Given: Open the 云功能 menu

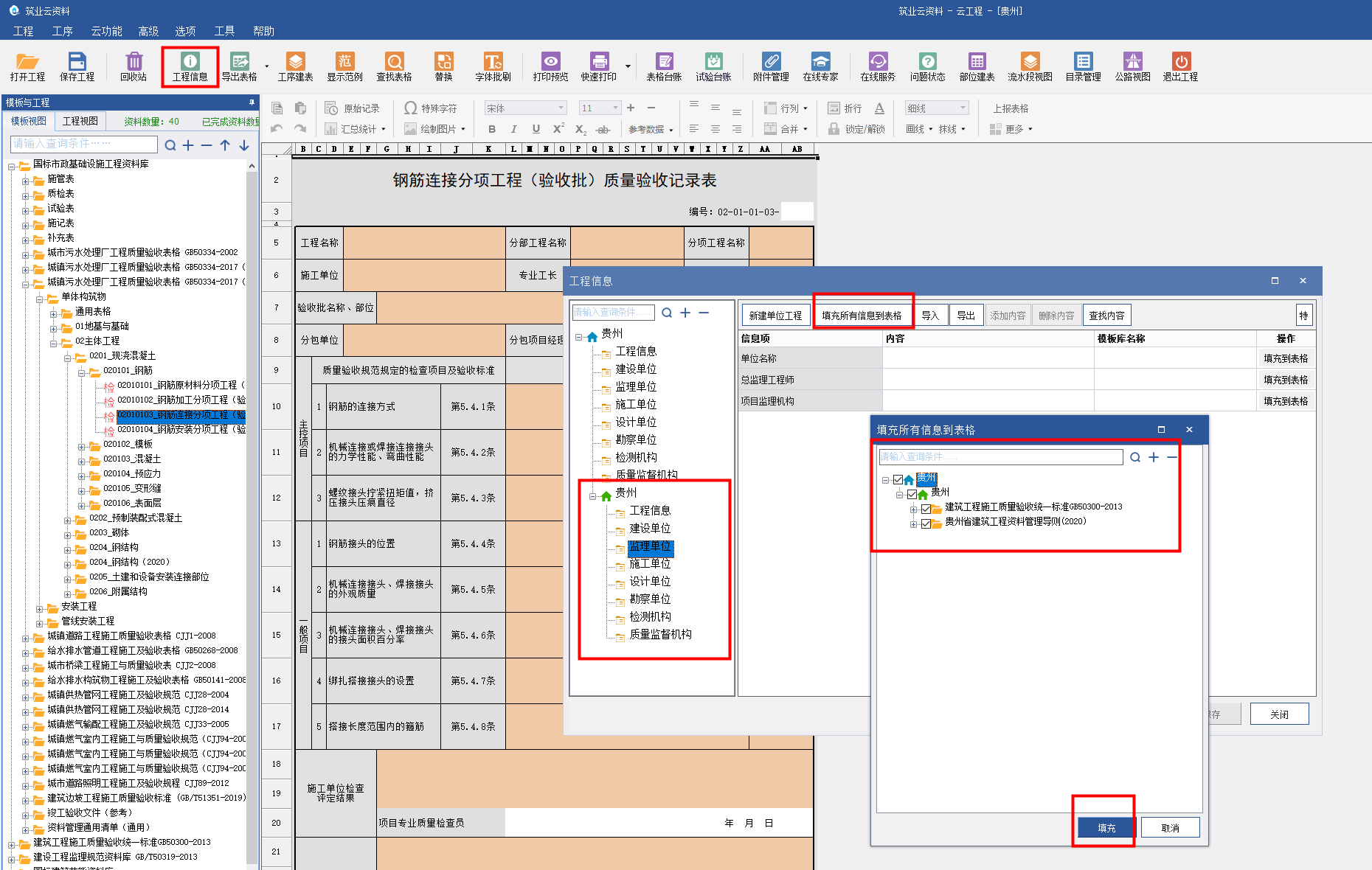Looking at the screenshot, I should pyautogui.click(x=106, y=31).
